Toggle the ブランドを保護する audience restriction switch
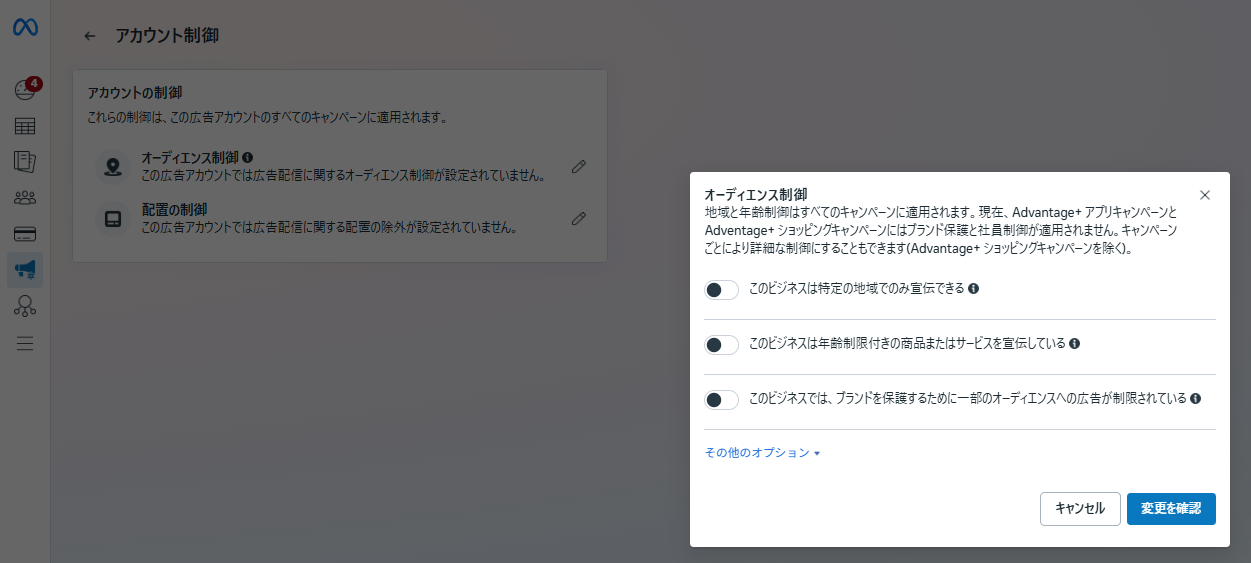The image size is (1251, 563). [721, 400]
